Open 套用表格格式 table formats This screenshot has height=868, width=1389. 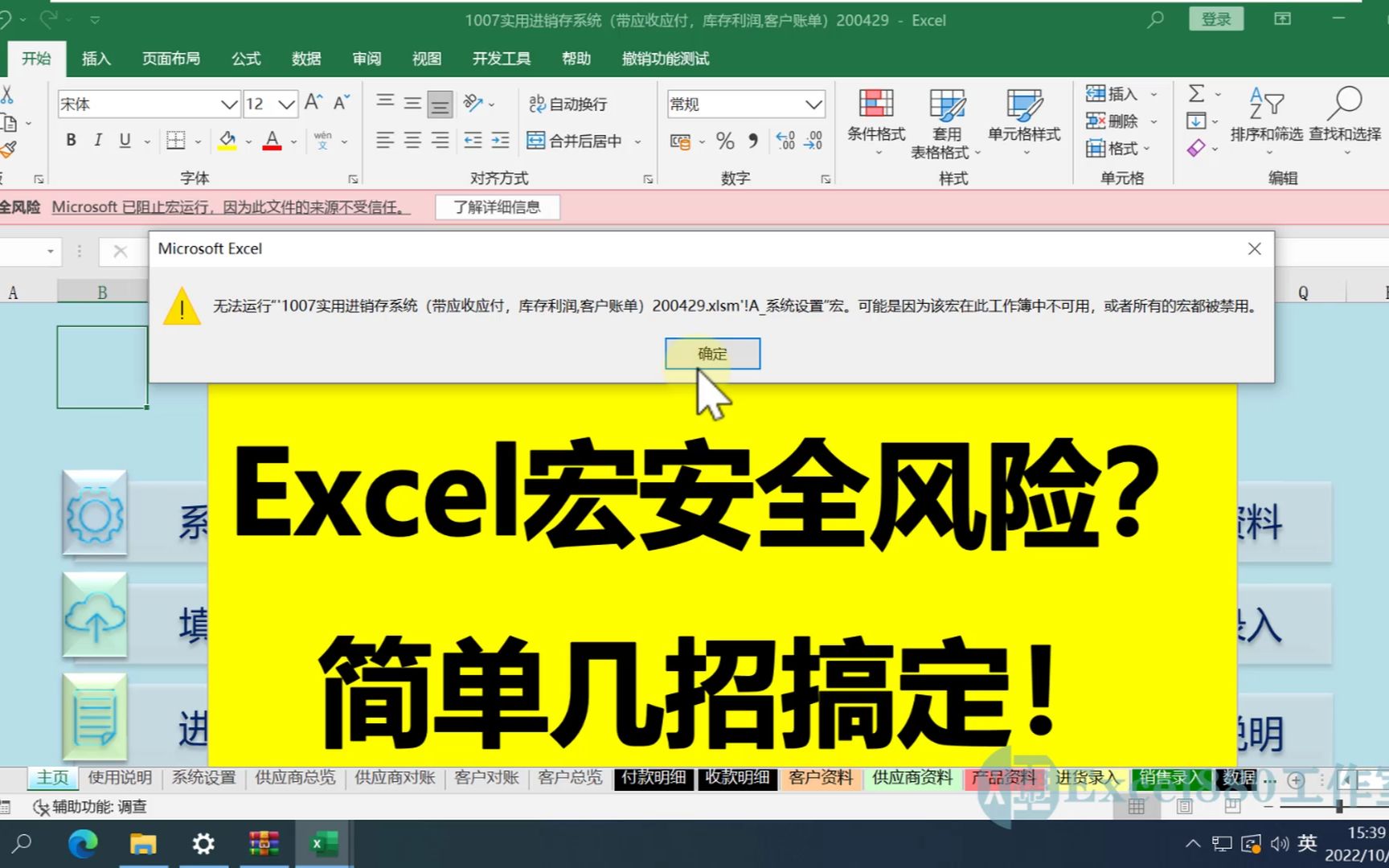(946, 122)
